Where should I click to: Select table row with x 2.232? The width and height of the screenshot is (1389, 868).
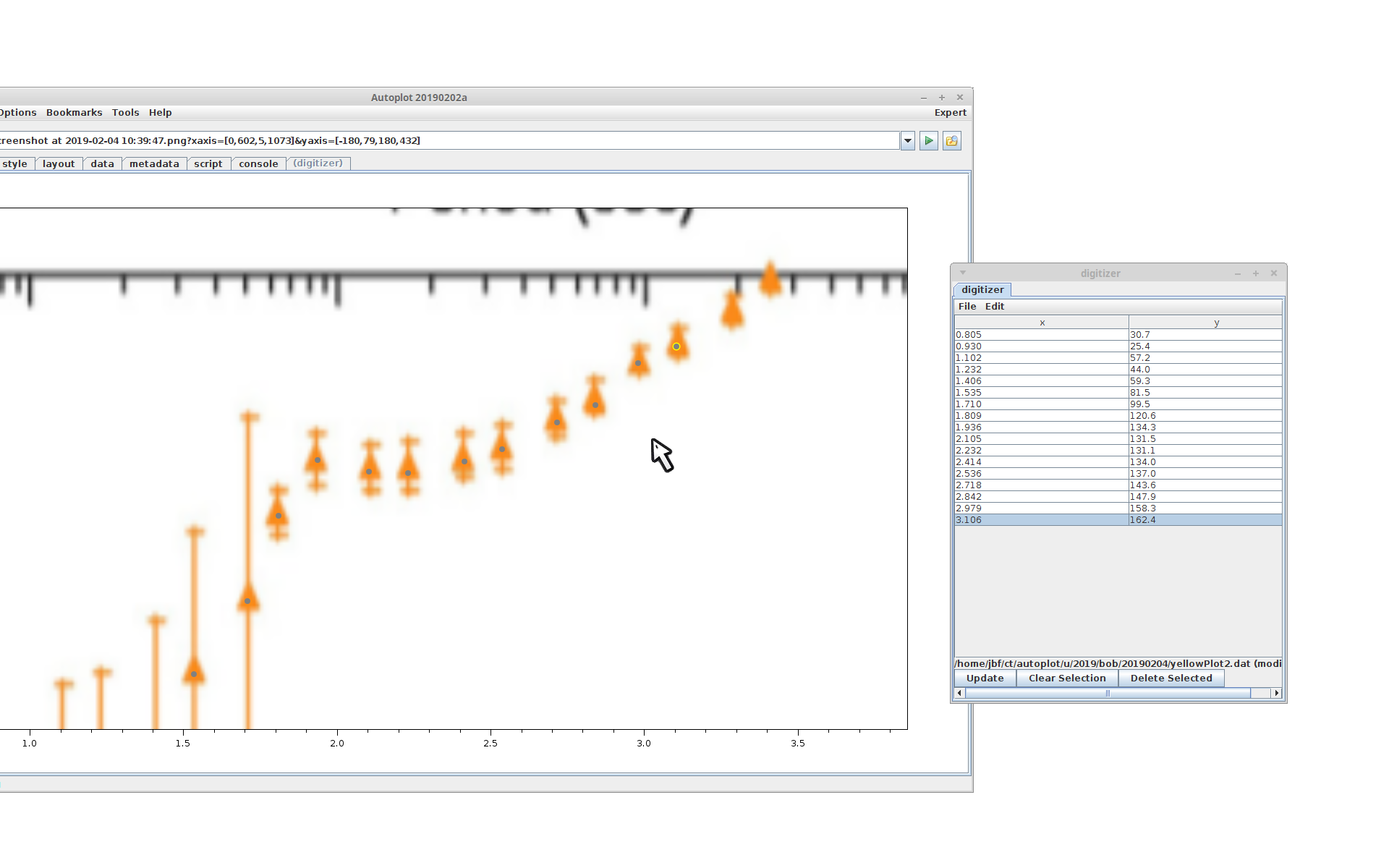click(1118, 451)
